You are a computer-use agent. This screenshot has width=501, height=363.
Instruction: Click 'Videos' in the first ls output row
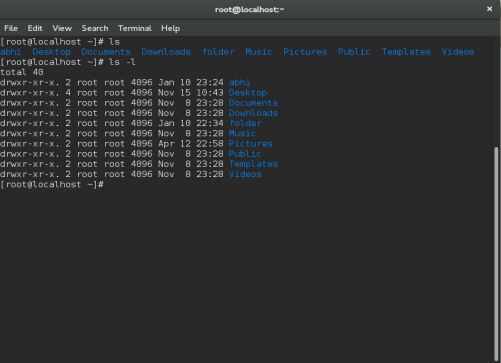(x=458, y=52)
